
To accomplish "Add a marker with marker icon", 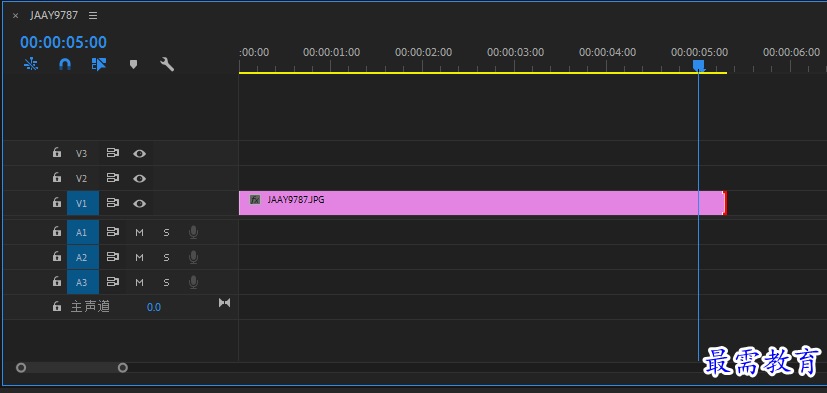I will pos(133,64).
